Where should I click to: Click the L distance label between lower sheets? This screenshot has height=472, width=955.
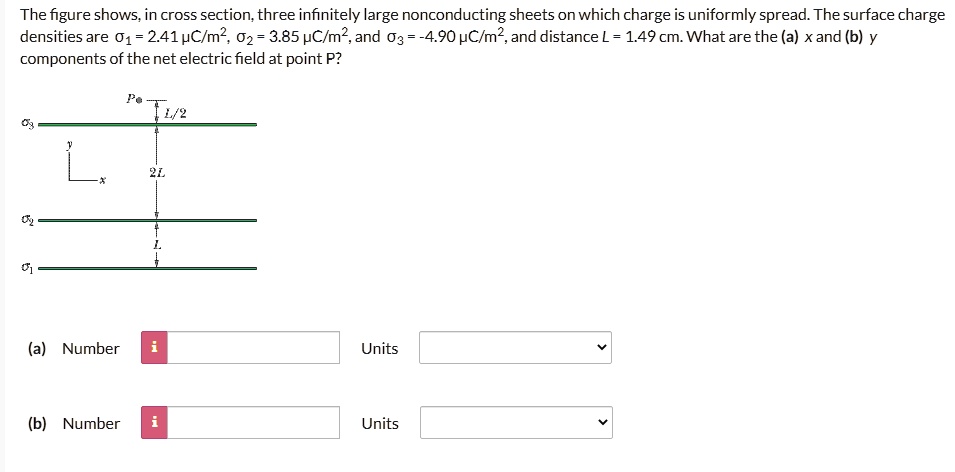(156, 243)
